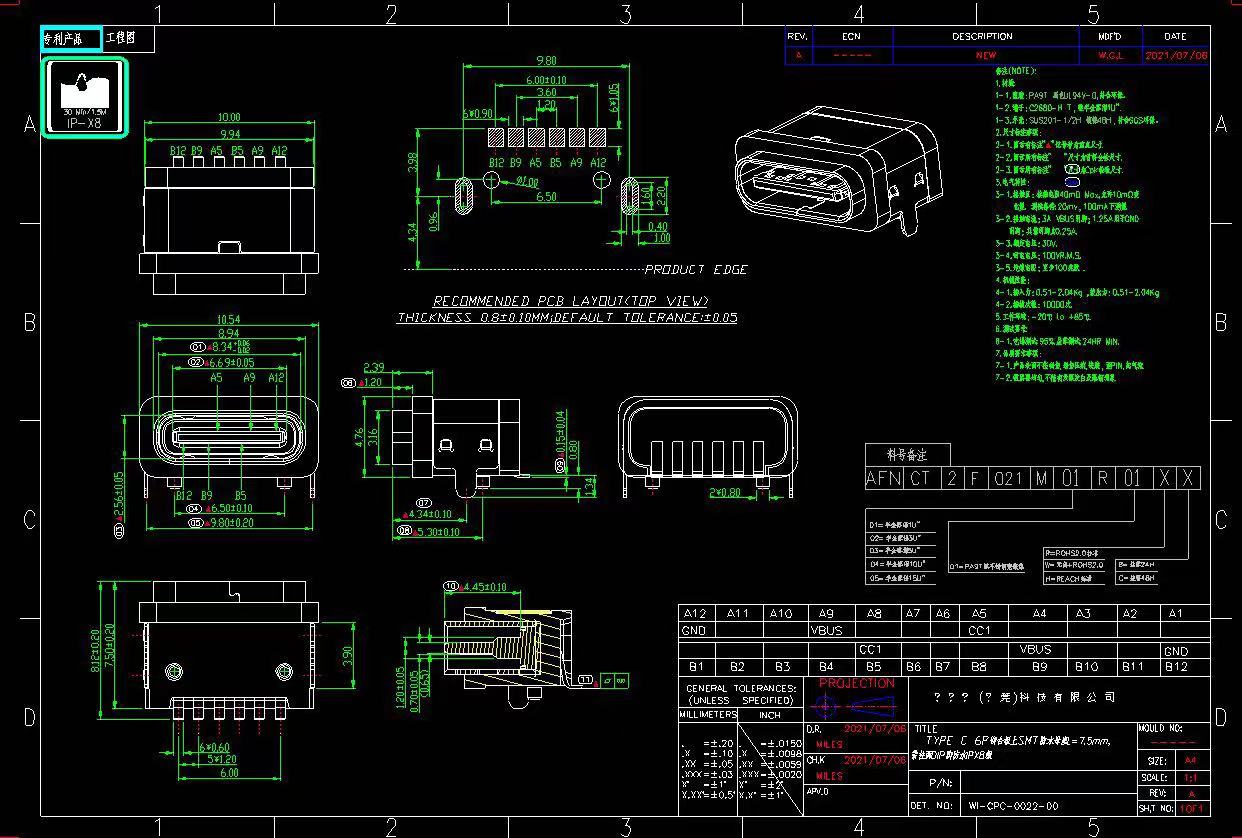Select the 专利产品 tab
Viewport: 1242px width, 838px height.
pyautogui.click(x=71, y=39)
